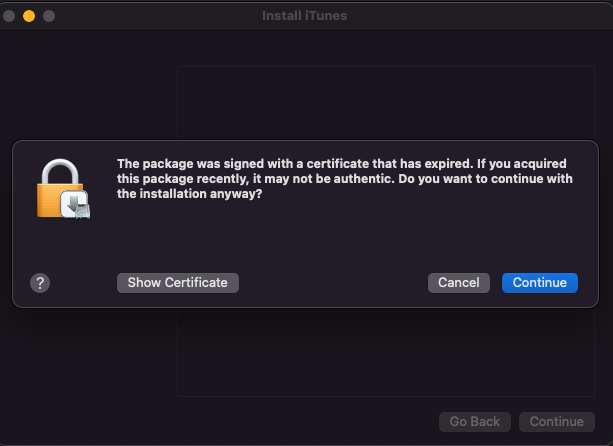Viewport: 613px width, 446px height.
Task: Click the dimmed Go Back button
Action: tap(475, 422)
